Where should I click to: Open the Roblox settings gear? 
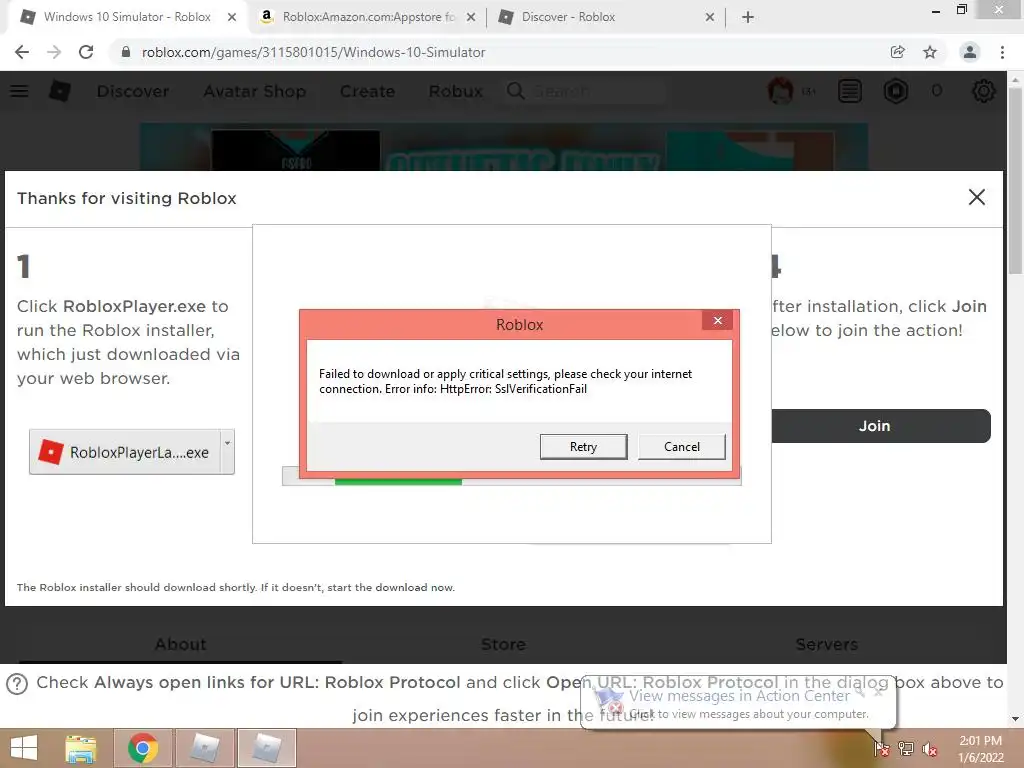coord(984,91)
